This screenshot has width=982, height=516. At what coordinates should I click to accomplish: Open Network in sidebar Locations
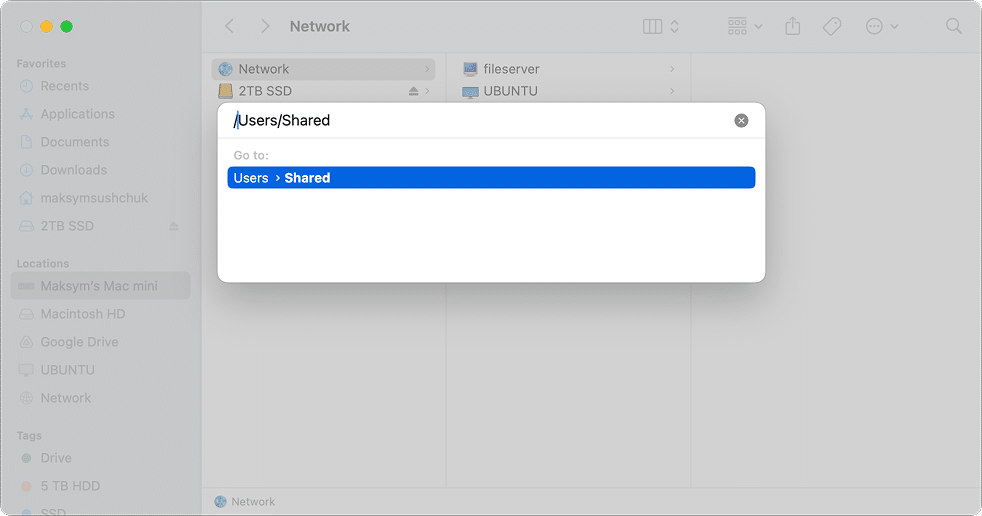tap(66, 398)
